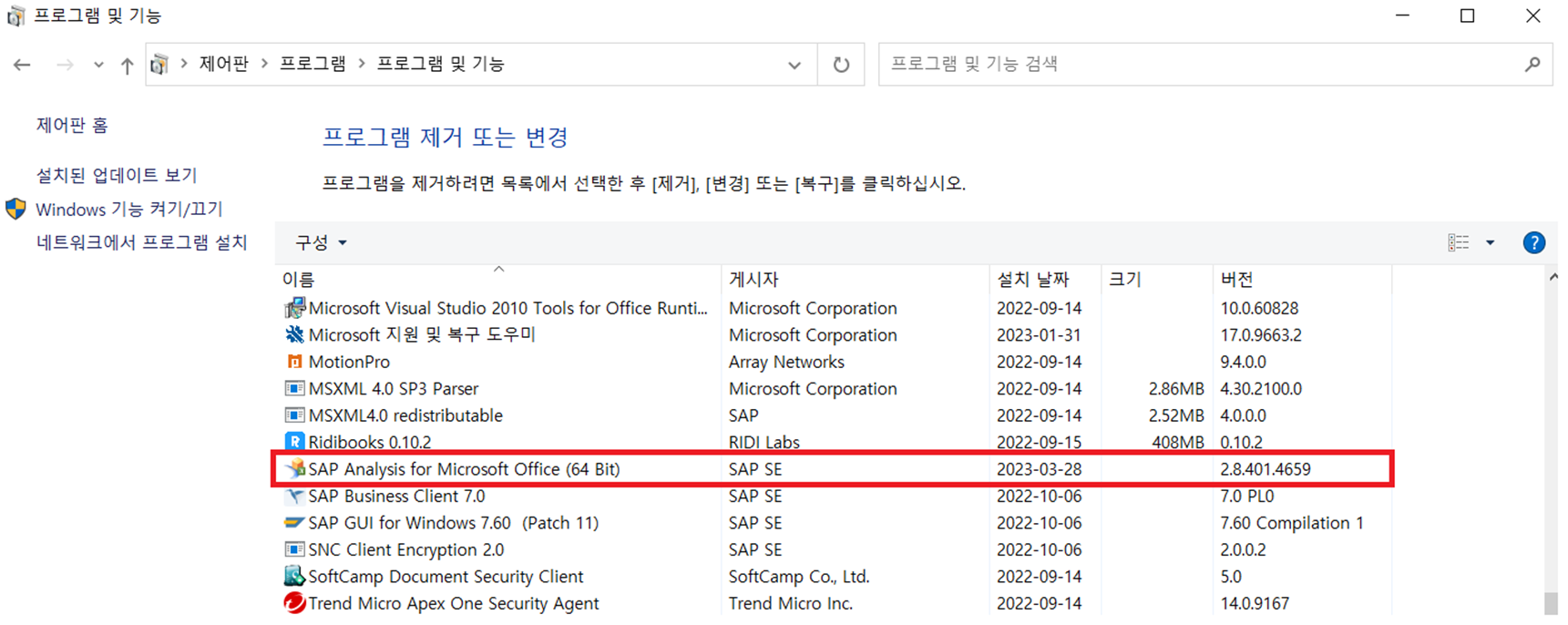
Task: Click the title bar Programs and Features icon
Action: point(15,16)
